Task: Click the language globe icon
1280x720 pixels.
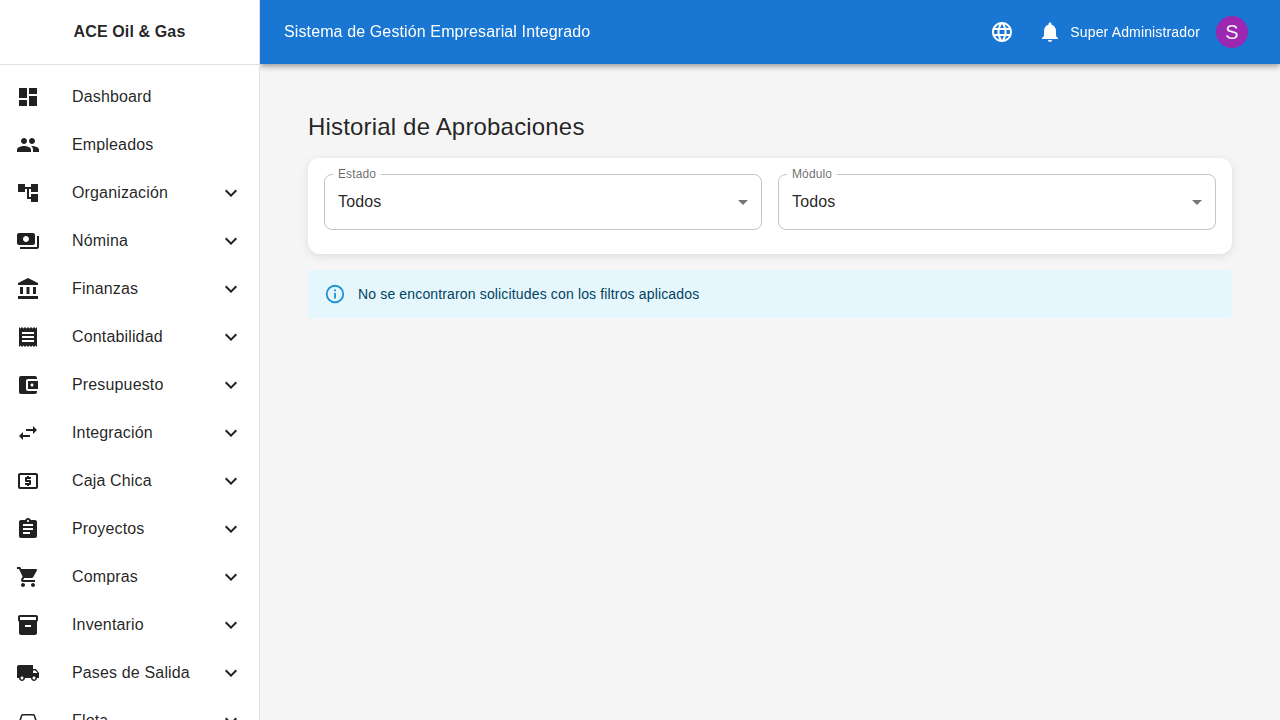Action: coord(1001,32)
